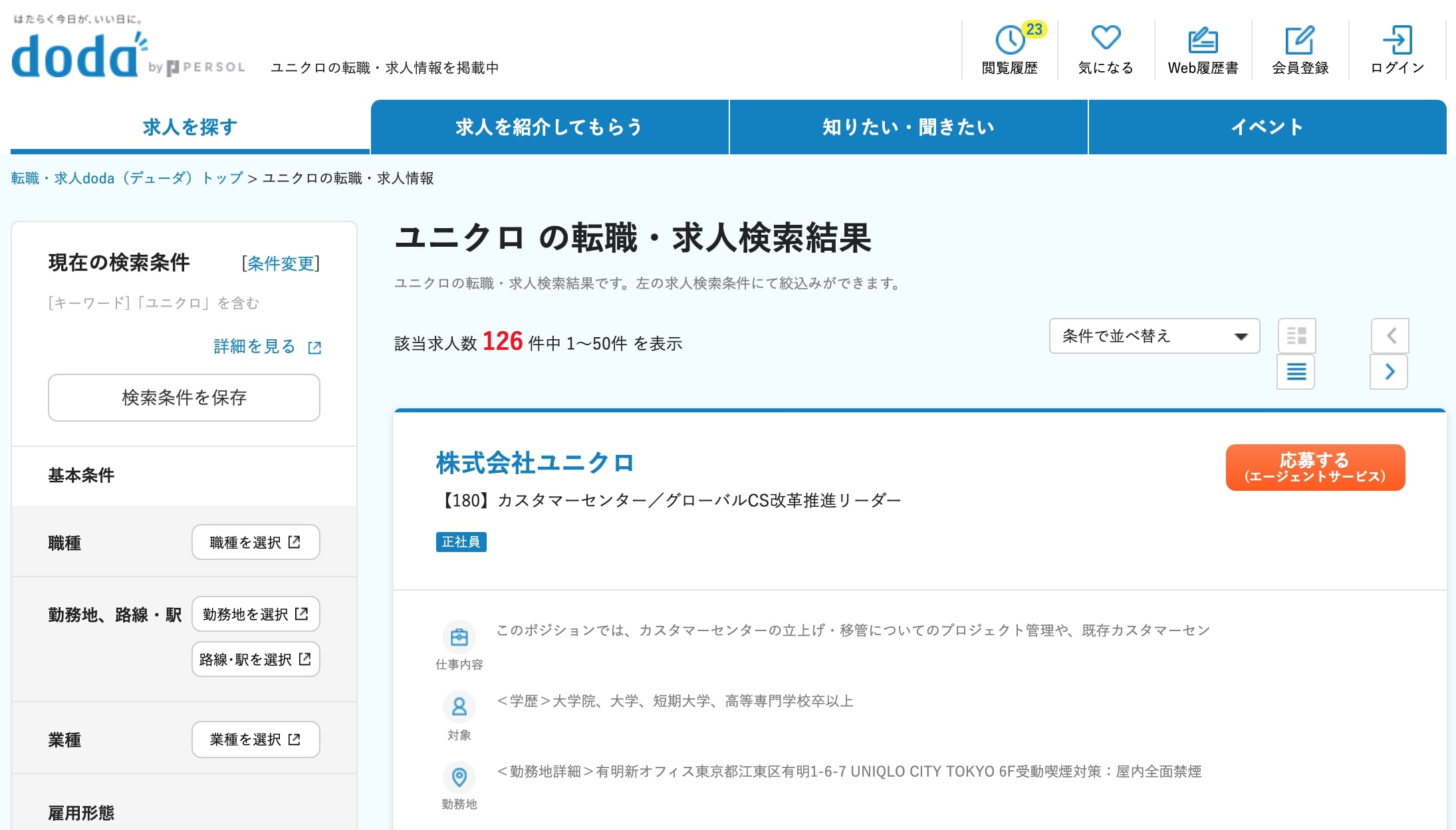Image resolution: width=1456 pixels, height=830 pixels.
Task: Click the 条件変更 link
Action: point(281,264)
